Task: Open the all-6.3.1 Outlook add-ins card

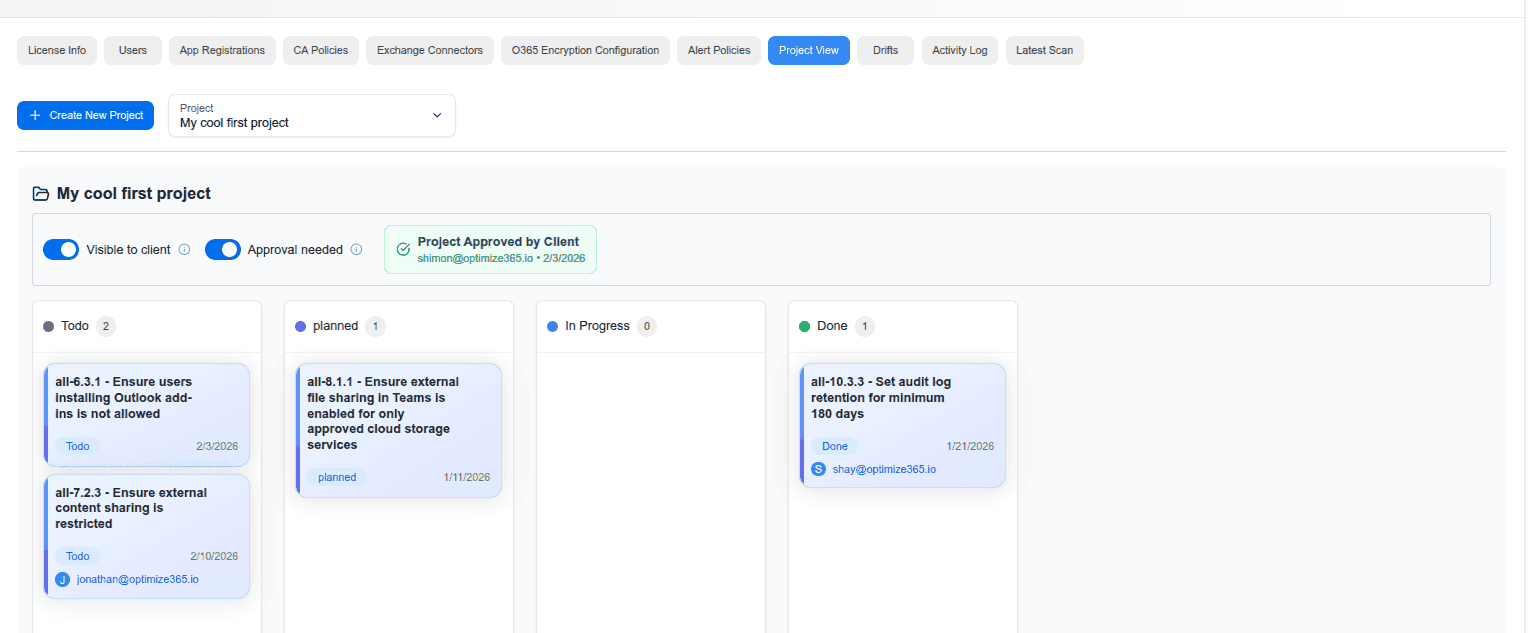Action: (147, 414)
